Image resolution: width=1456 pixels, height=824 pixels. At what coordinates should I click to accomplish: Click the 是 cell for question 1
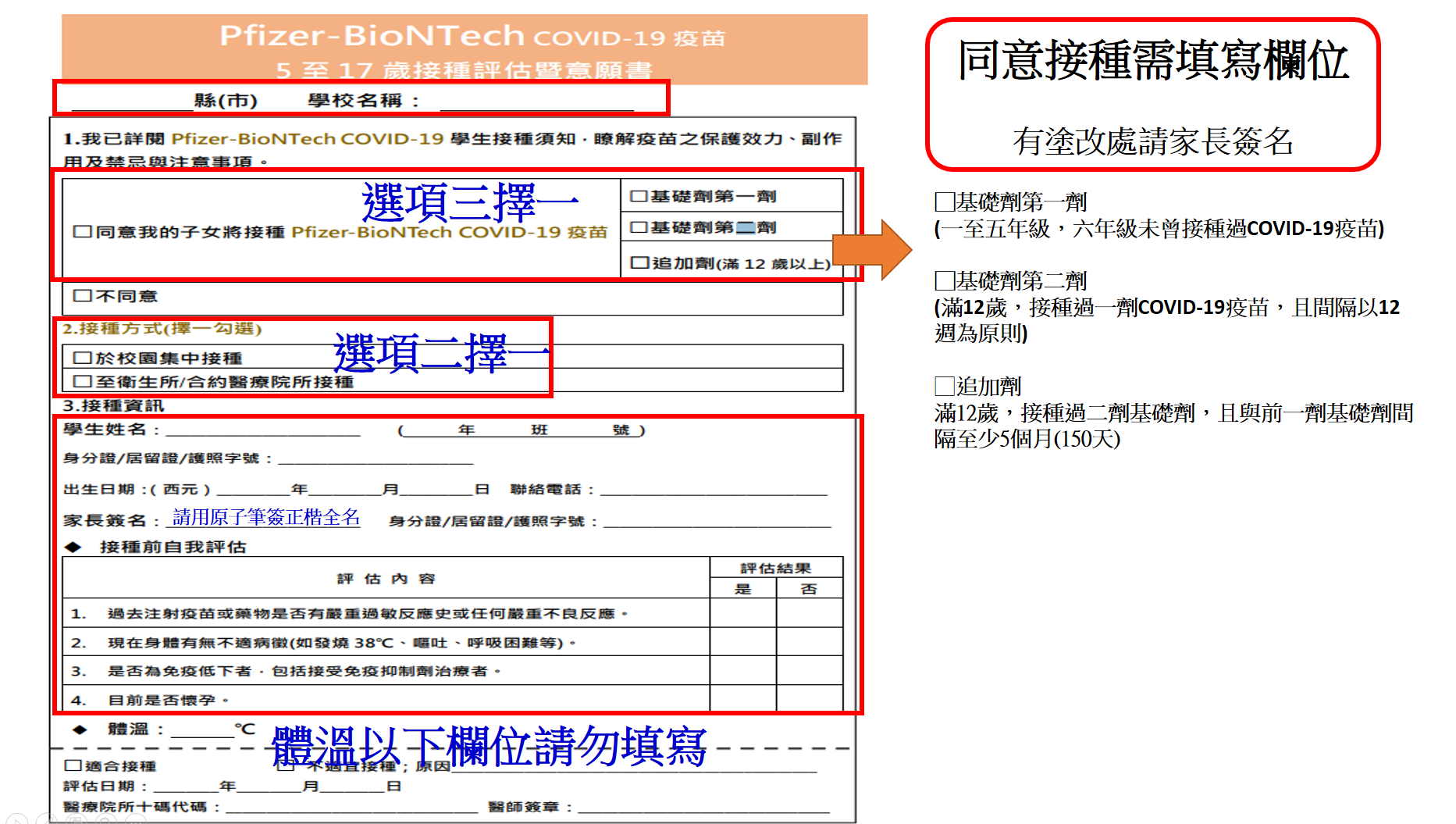coord(743,613)
